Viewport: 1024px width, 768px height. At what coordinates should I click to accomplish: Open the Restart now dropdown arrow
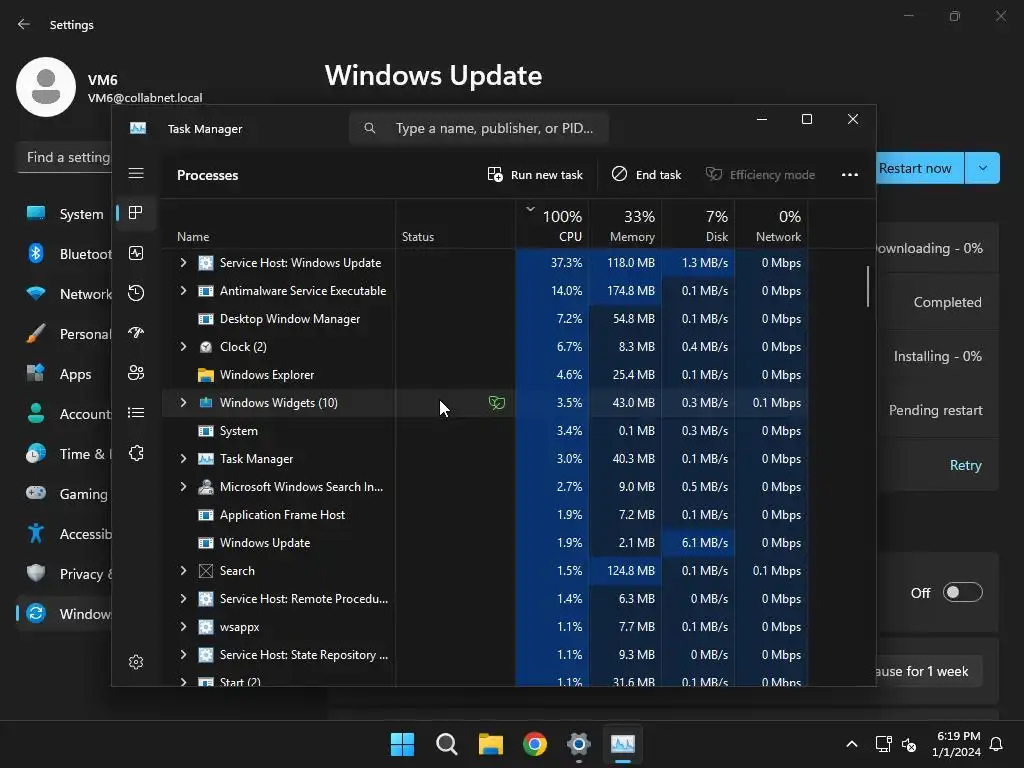point(982,168)
